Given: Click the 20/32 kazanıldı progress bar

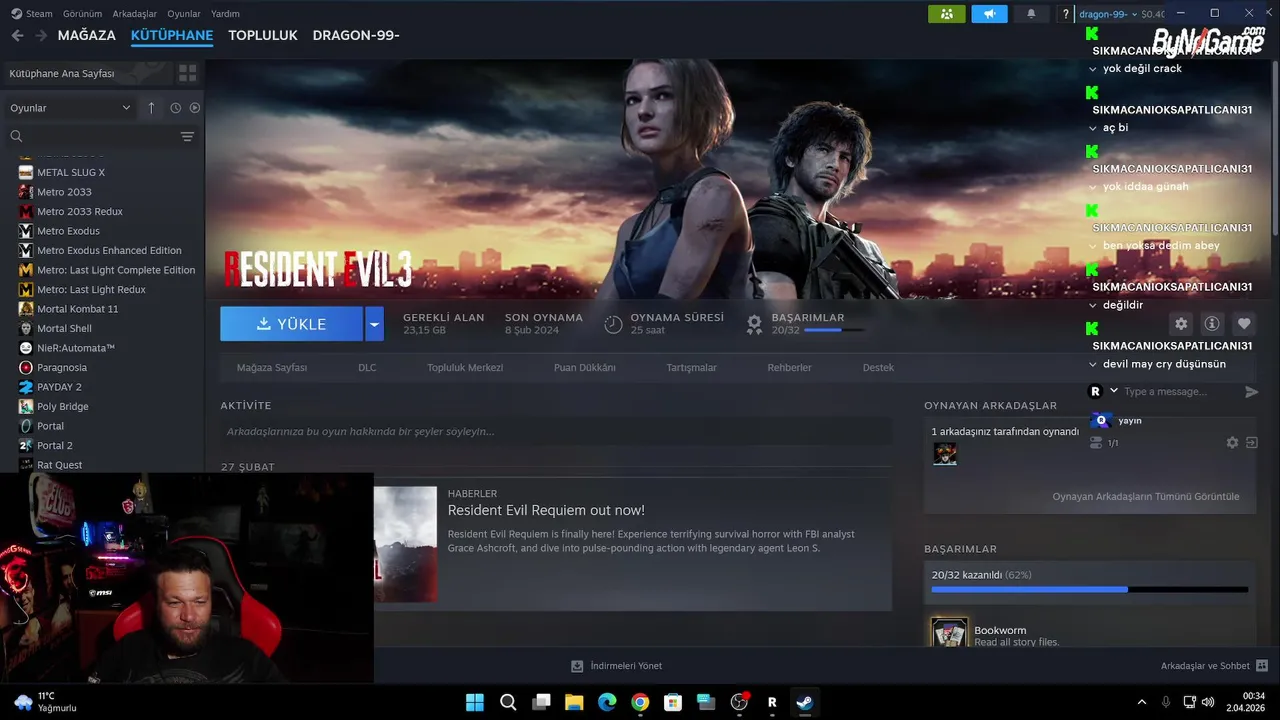Looking at the screenshot, I should (x=1089, y=590).
